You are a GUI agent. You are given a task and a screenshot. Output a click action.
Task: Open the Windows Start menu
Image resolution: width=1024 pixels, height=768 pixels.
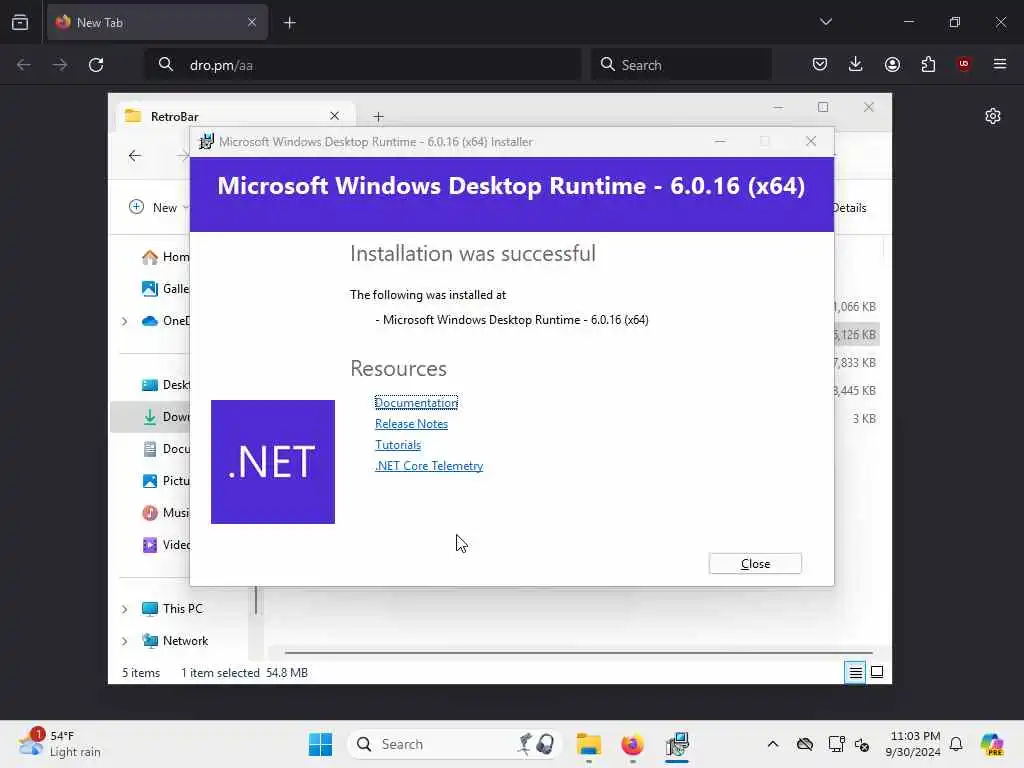[320, 744]
